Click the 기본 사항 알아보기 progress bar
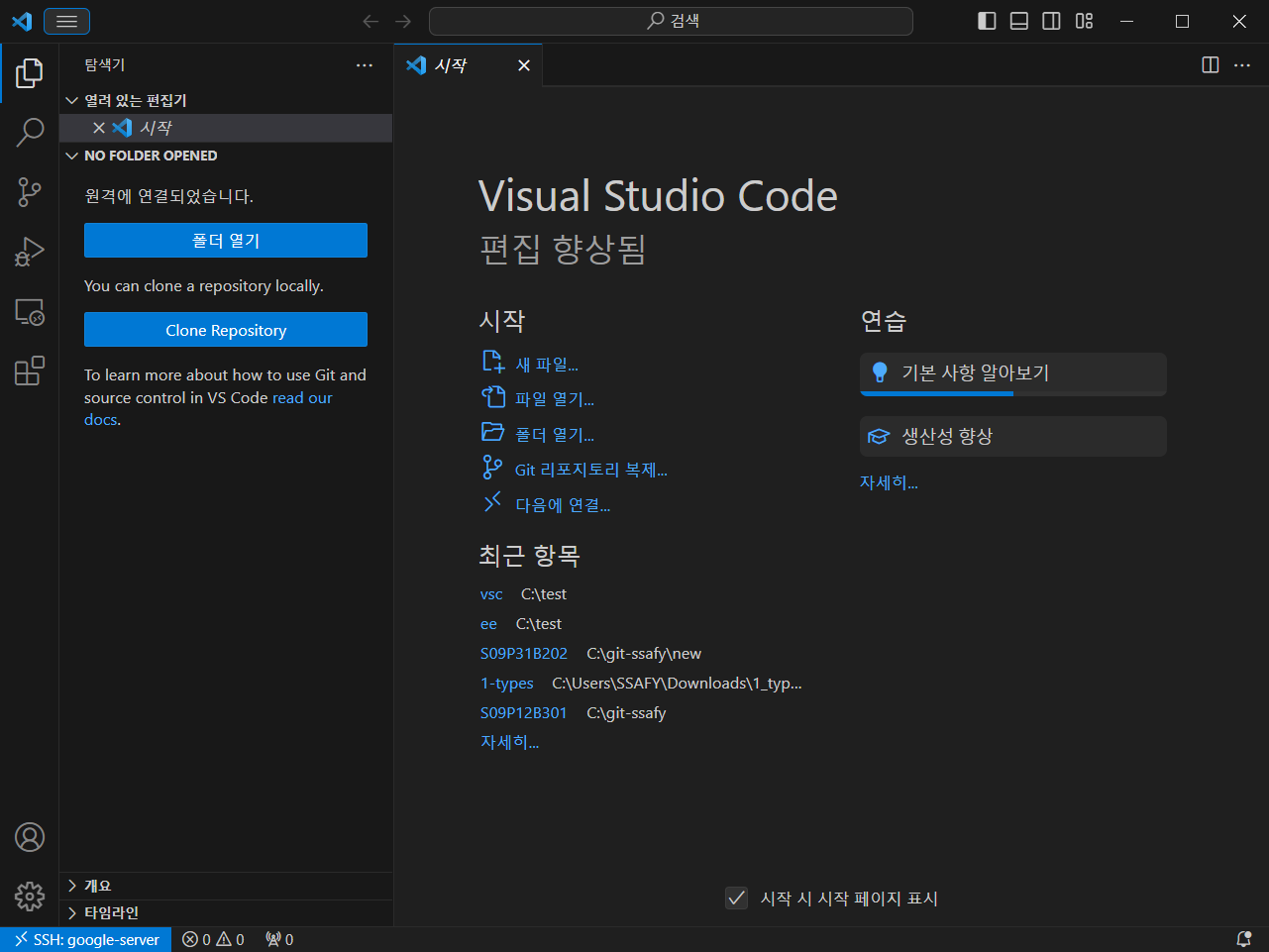This screenshot has height=952, width=1269. [x=1013, y=393]
